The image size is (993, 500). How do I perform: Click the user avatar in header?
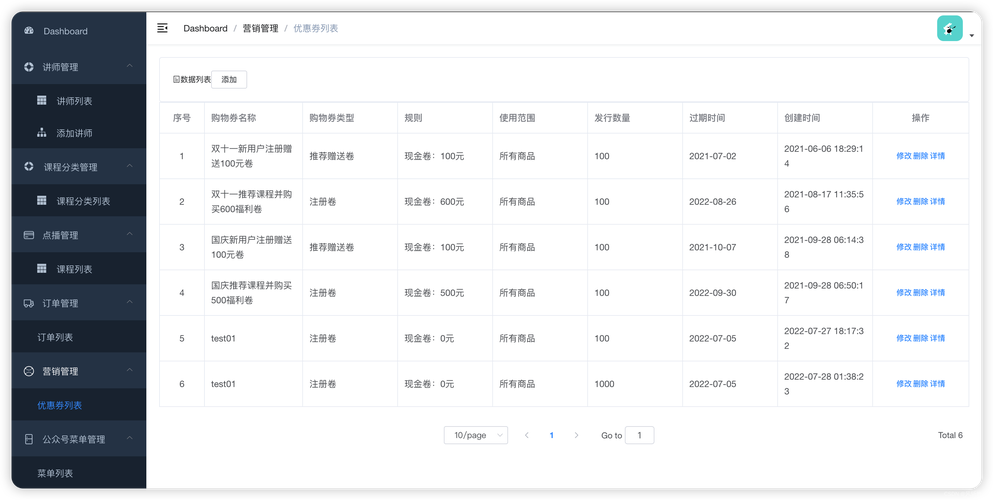click(950, 28)
